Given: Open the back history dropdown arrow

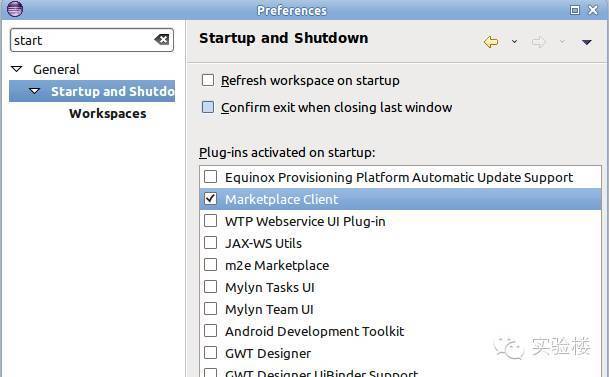Looking at the screenshot, I should pos(514,42).
